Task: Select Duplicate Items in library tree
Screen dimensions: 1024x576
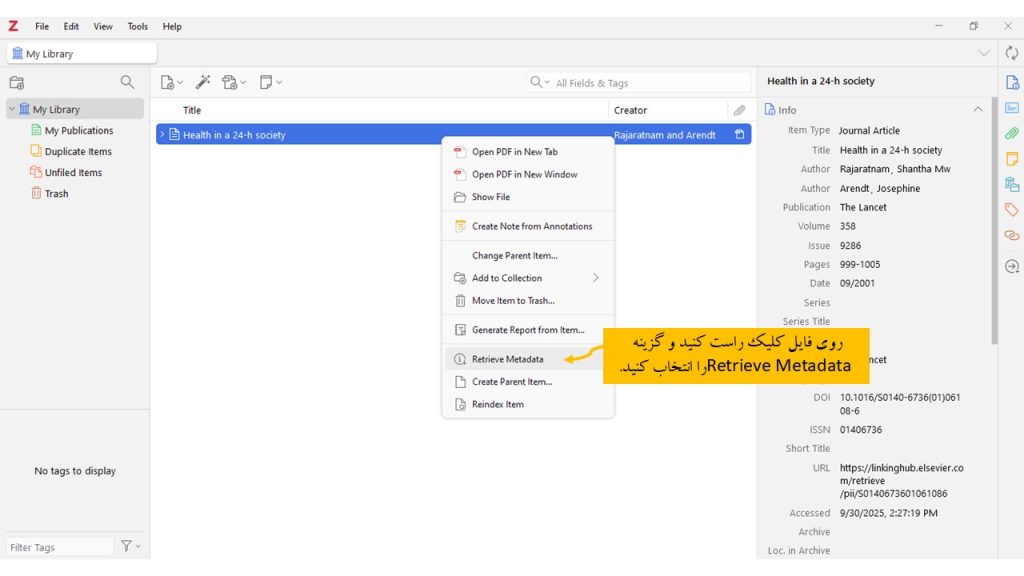Action: (78, 152)
